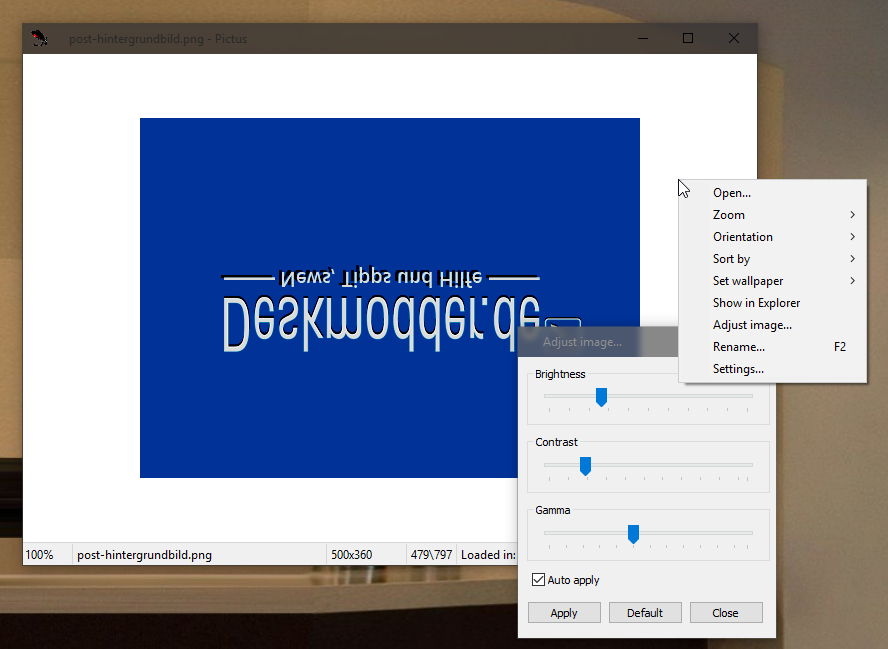Minimize the Pictus window
The width and height of the screenshot is (888, 649).
click(x=643, y=39)
